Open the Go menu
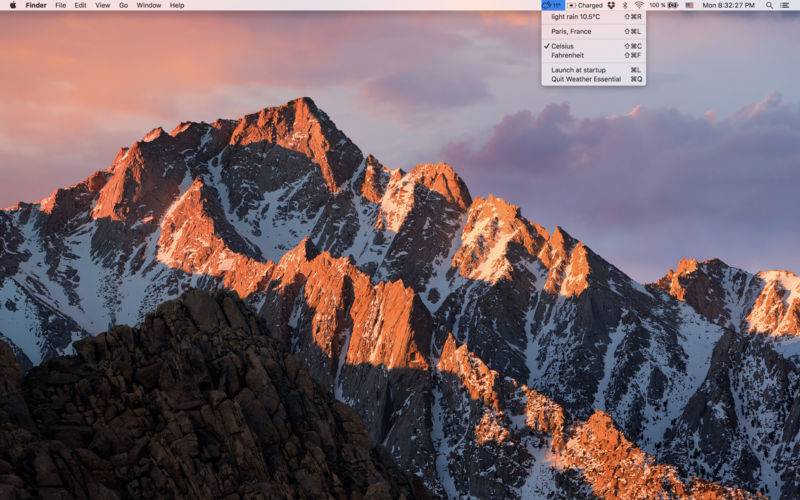The height and width of the screenshot is (500, 800). [123, 5]
